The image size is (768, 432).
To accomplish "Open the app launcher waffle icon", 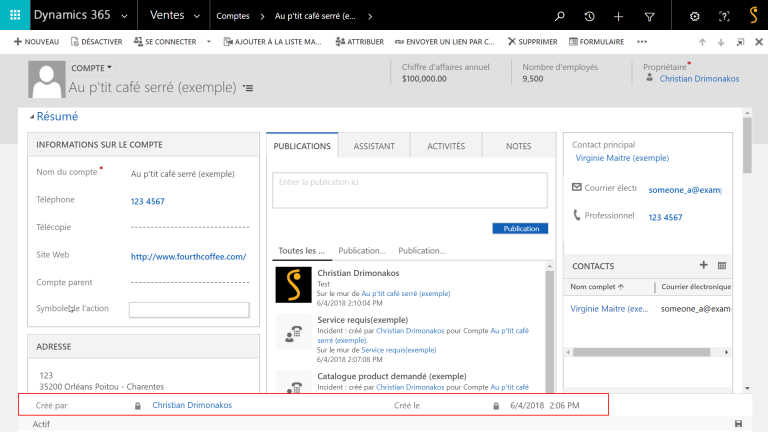I will (15, 15).
